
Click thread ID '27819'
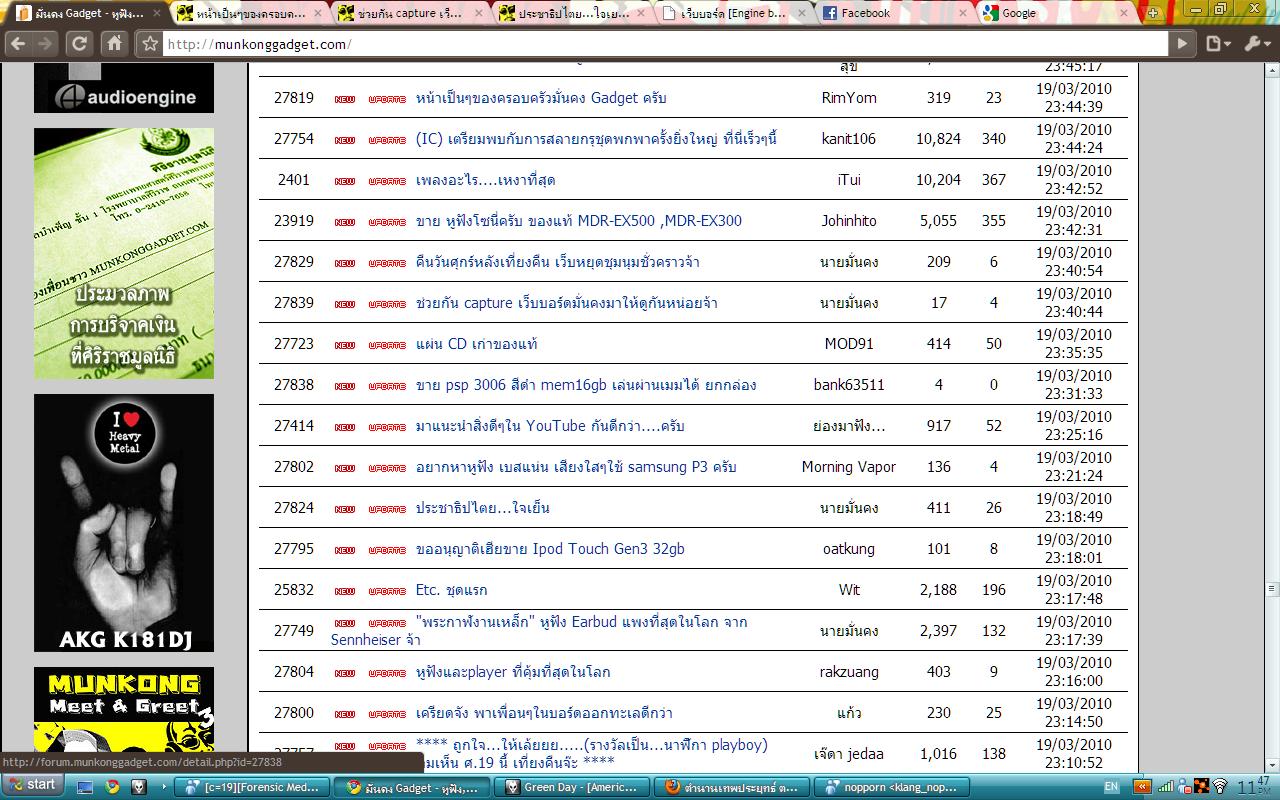pos(294,98)
